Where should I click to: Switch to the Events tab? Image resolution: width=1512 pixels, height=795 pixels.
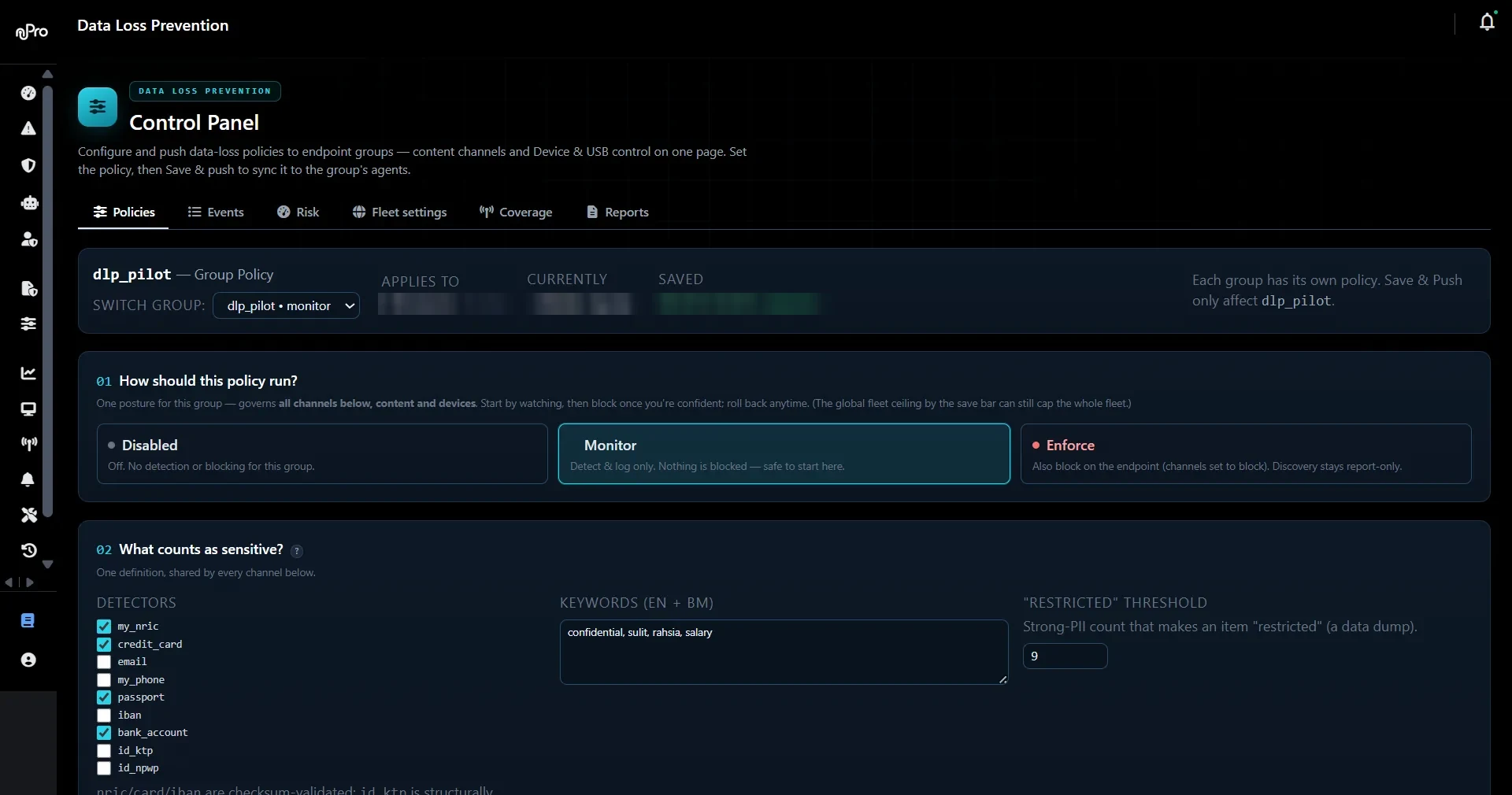pos(216,213)
